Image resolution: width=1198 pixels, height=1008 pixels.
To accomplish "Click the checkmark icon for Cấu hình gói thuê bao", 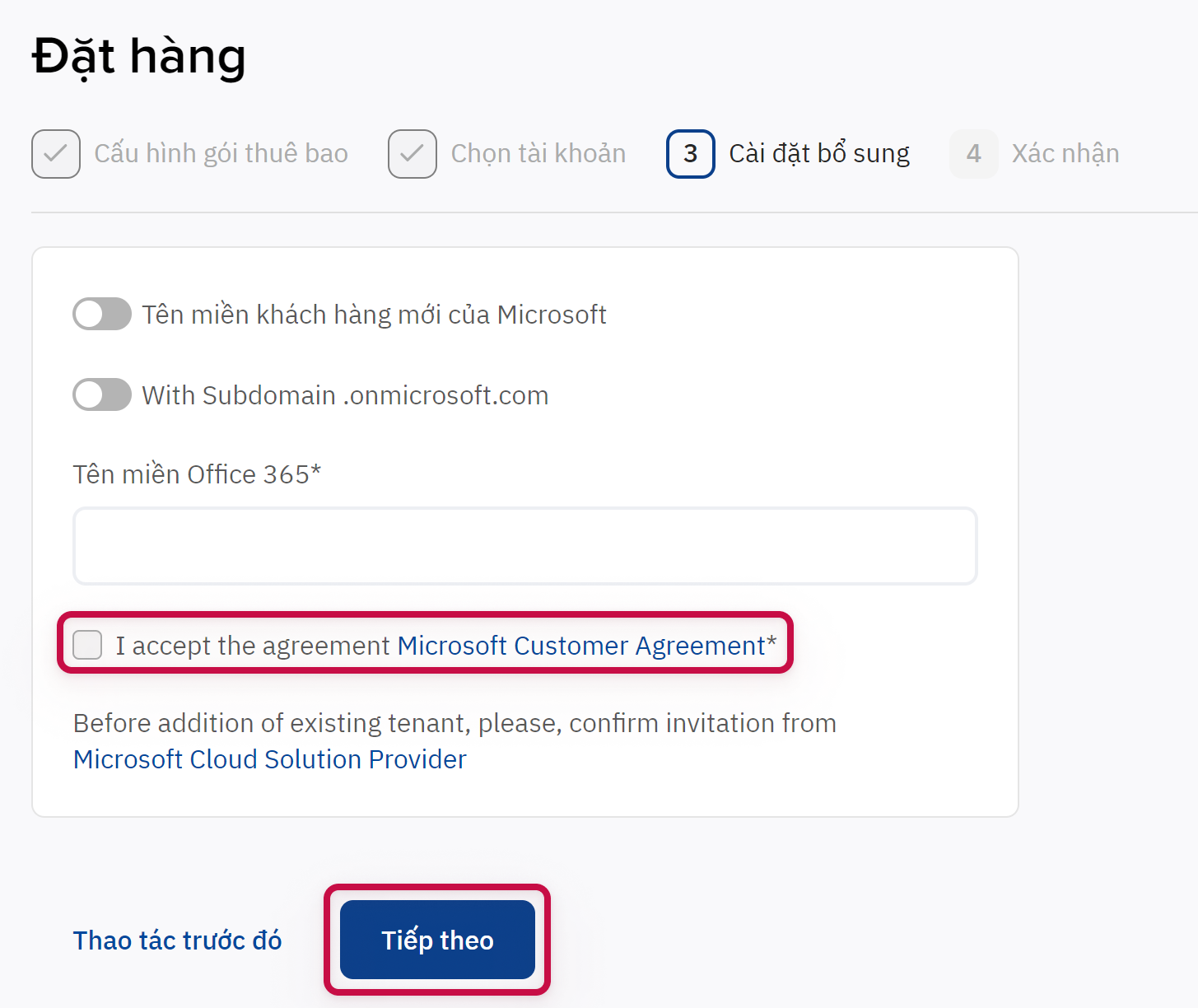I will point(56,154).
